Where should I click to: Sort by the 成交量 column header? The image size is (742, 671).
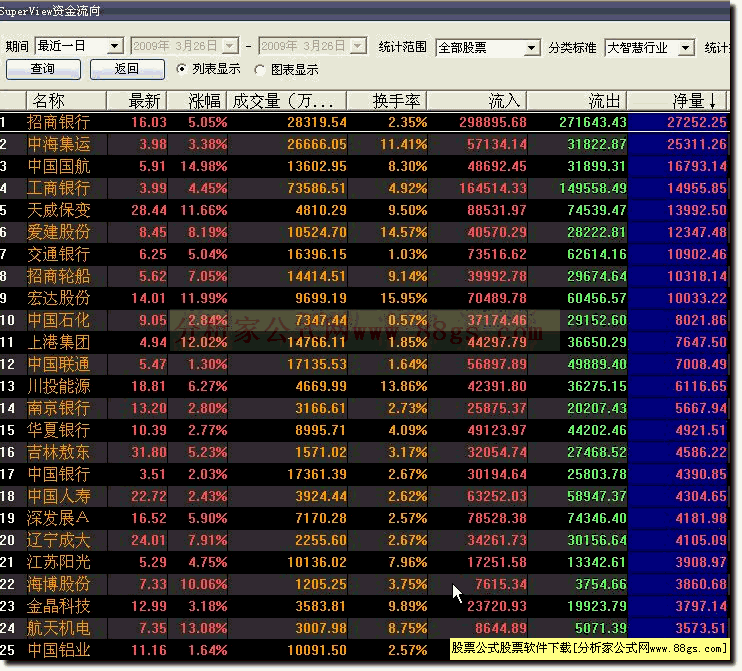[287, 101]
